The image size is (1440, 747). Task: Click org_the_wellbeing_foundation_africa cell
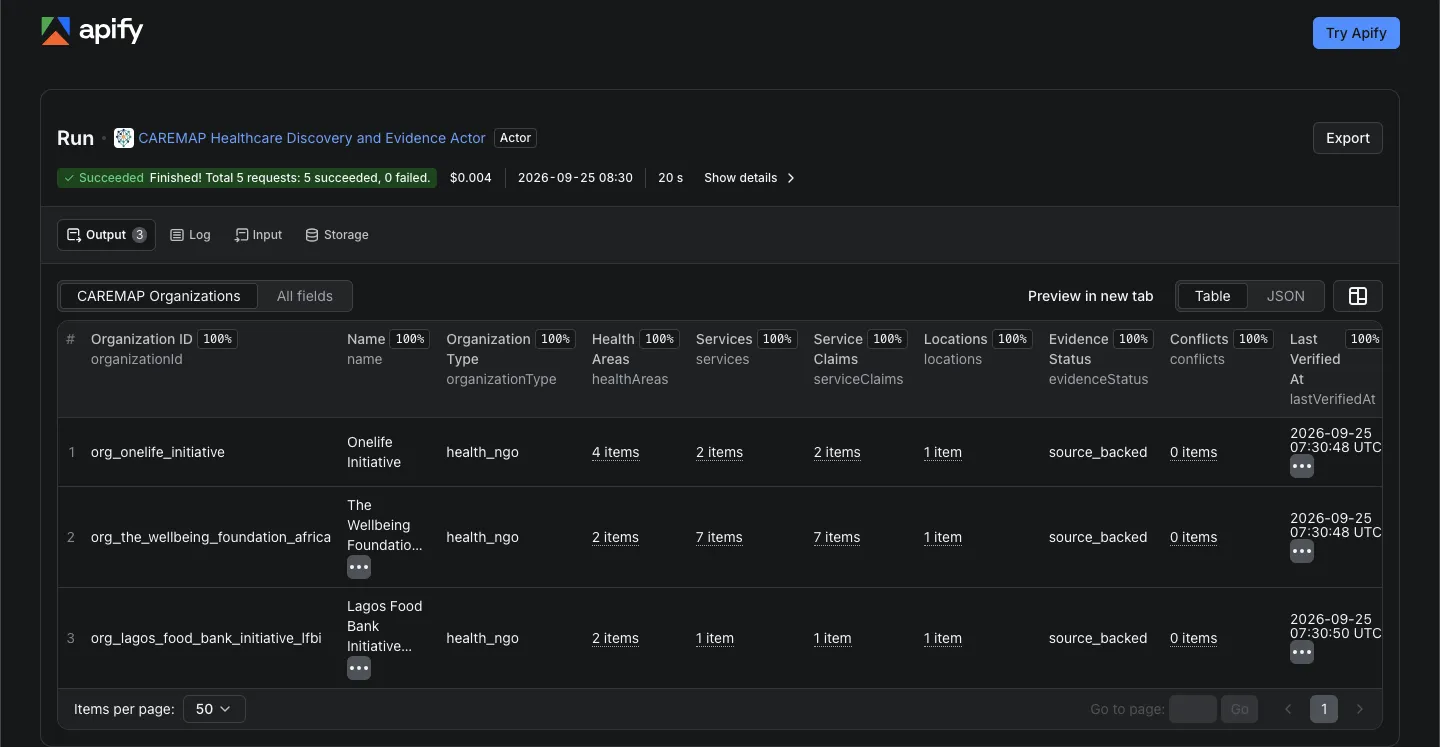[x=211, y=537]
